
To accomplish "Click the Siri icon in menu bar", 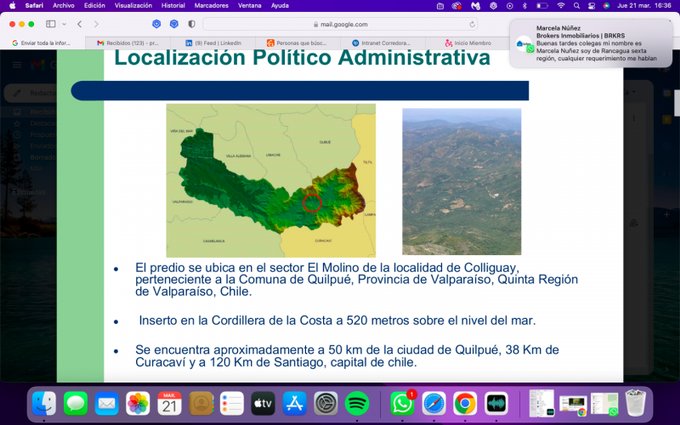I will (x=606, y=6).
